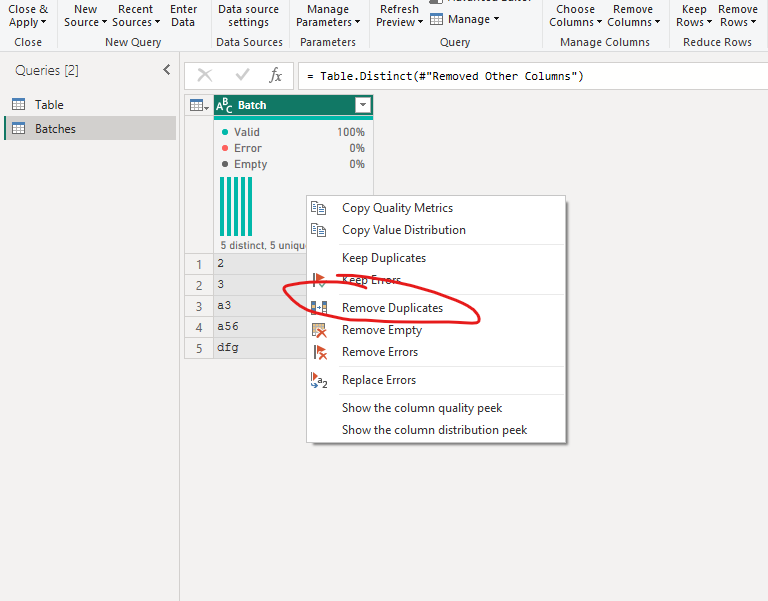Select row number 5 header

click(199, 348)
